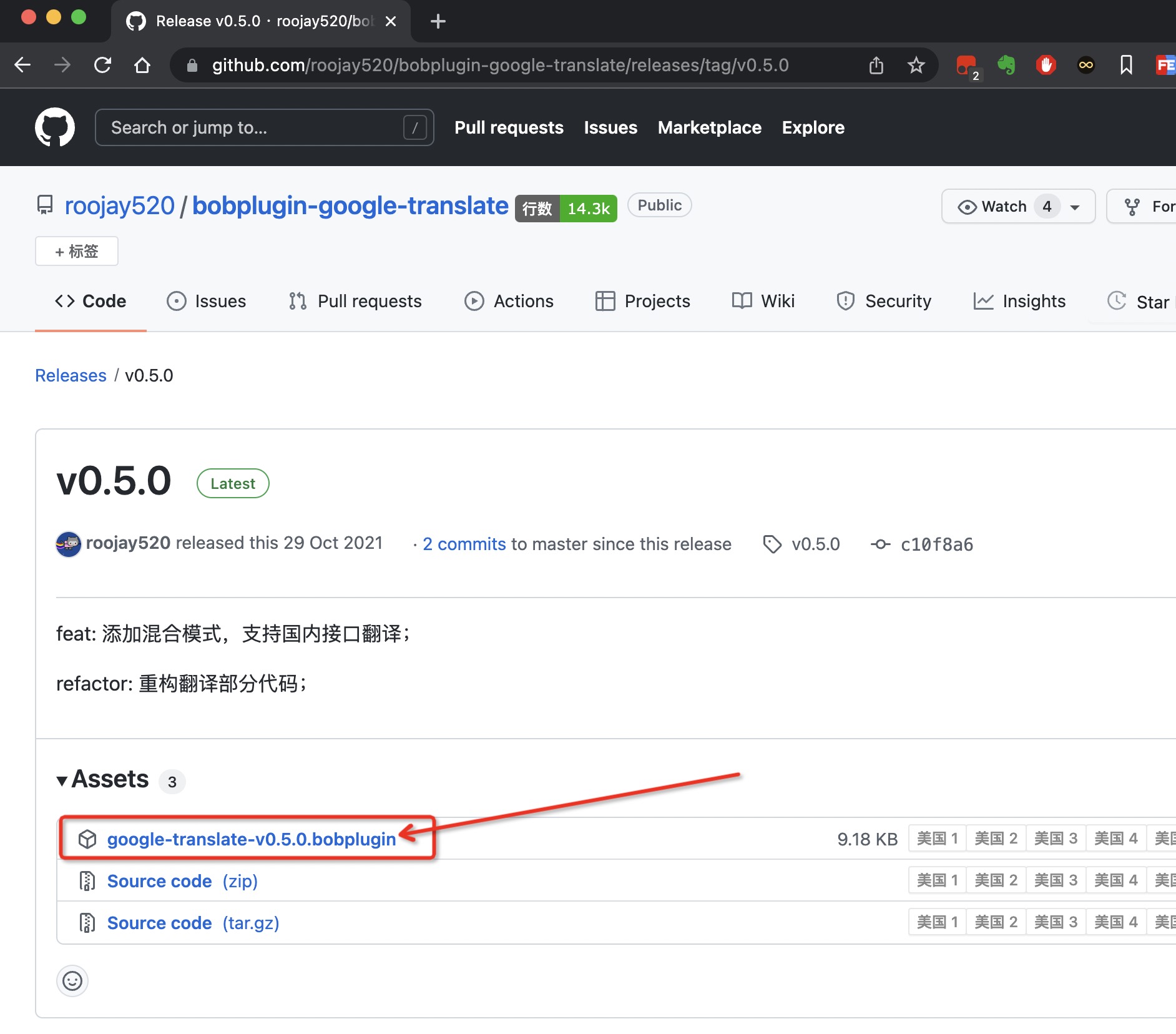The height and width of the screenshot is (1034, 1176).
Task: Switch to the Security tab
Action: click(x=884, y=301)
